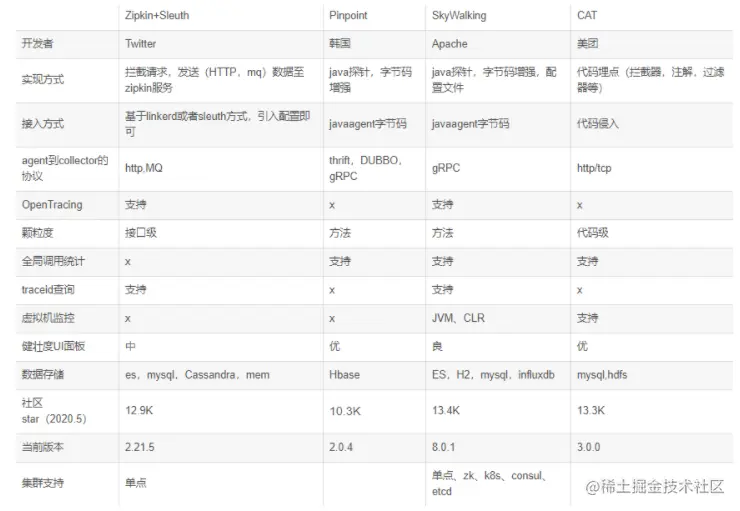Screen dimensions: 740x511
Task: Click the 'Pinpoint' column header
Action: (348, 16)
